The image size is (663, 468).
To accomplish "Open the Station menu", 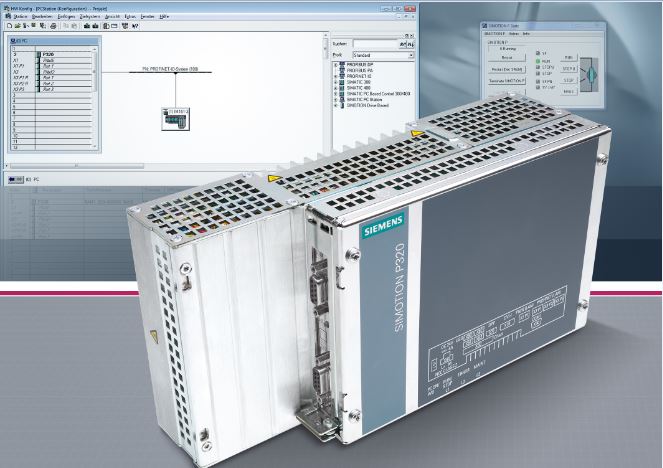I will [20, 16].
